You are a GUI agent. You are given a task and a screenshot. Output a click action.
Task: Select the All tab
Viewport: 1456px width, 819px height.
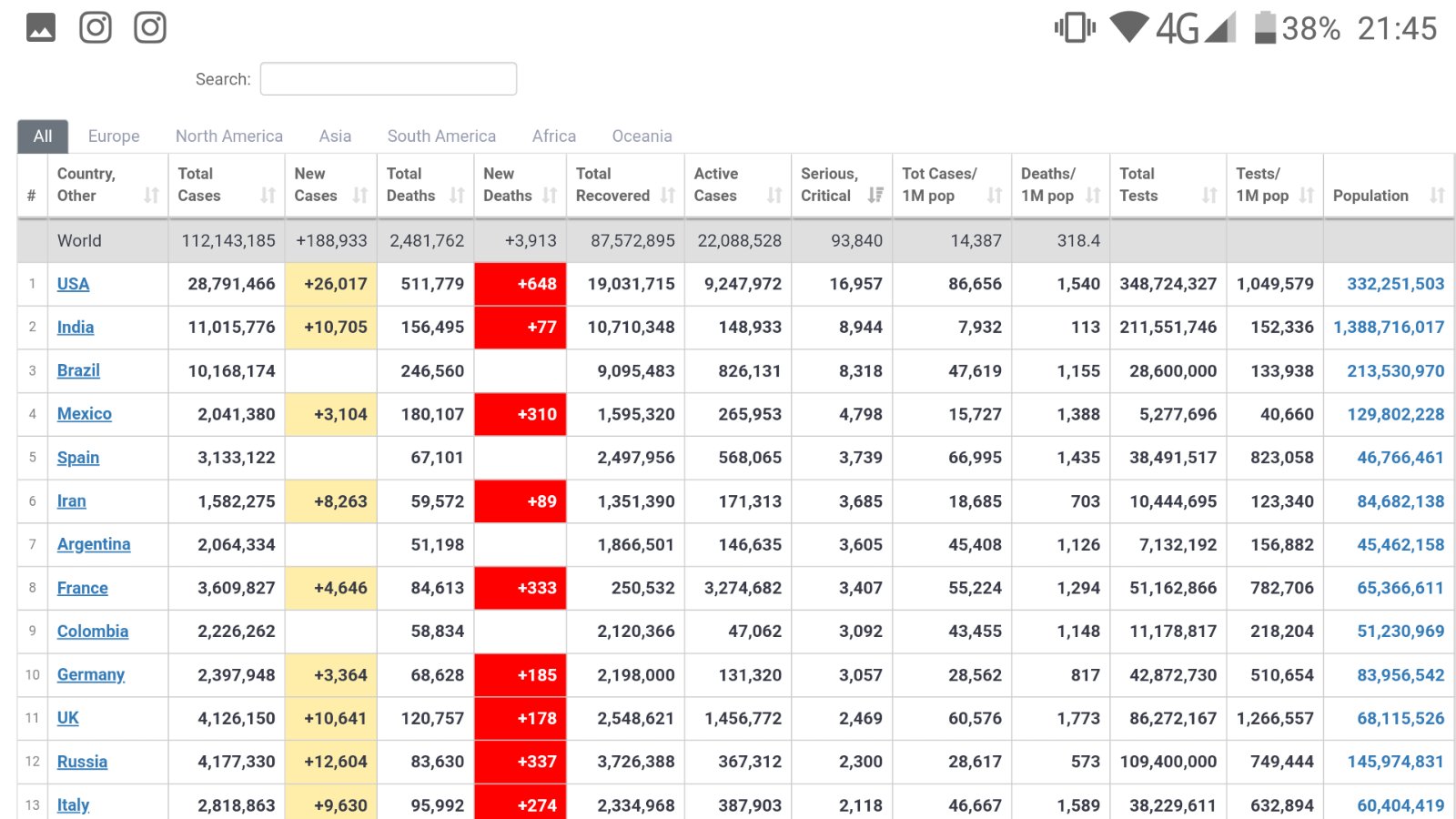(x=43, y=136)
